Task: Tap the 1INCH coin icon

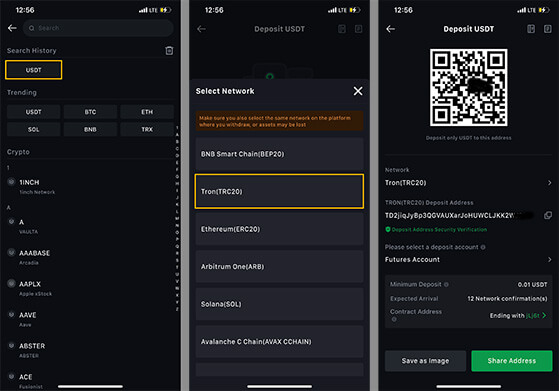Action: (x=11, y=182)
